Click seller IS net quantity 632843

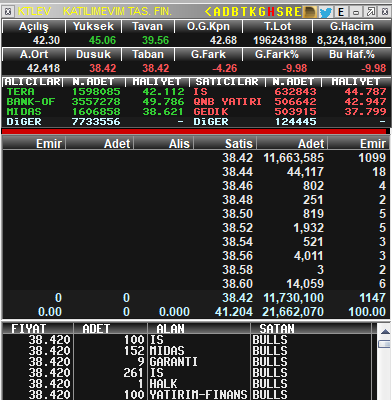click(x=295, y=92)
